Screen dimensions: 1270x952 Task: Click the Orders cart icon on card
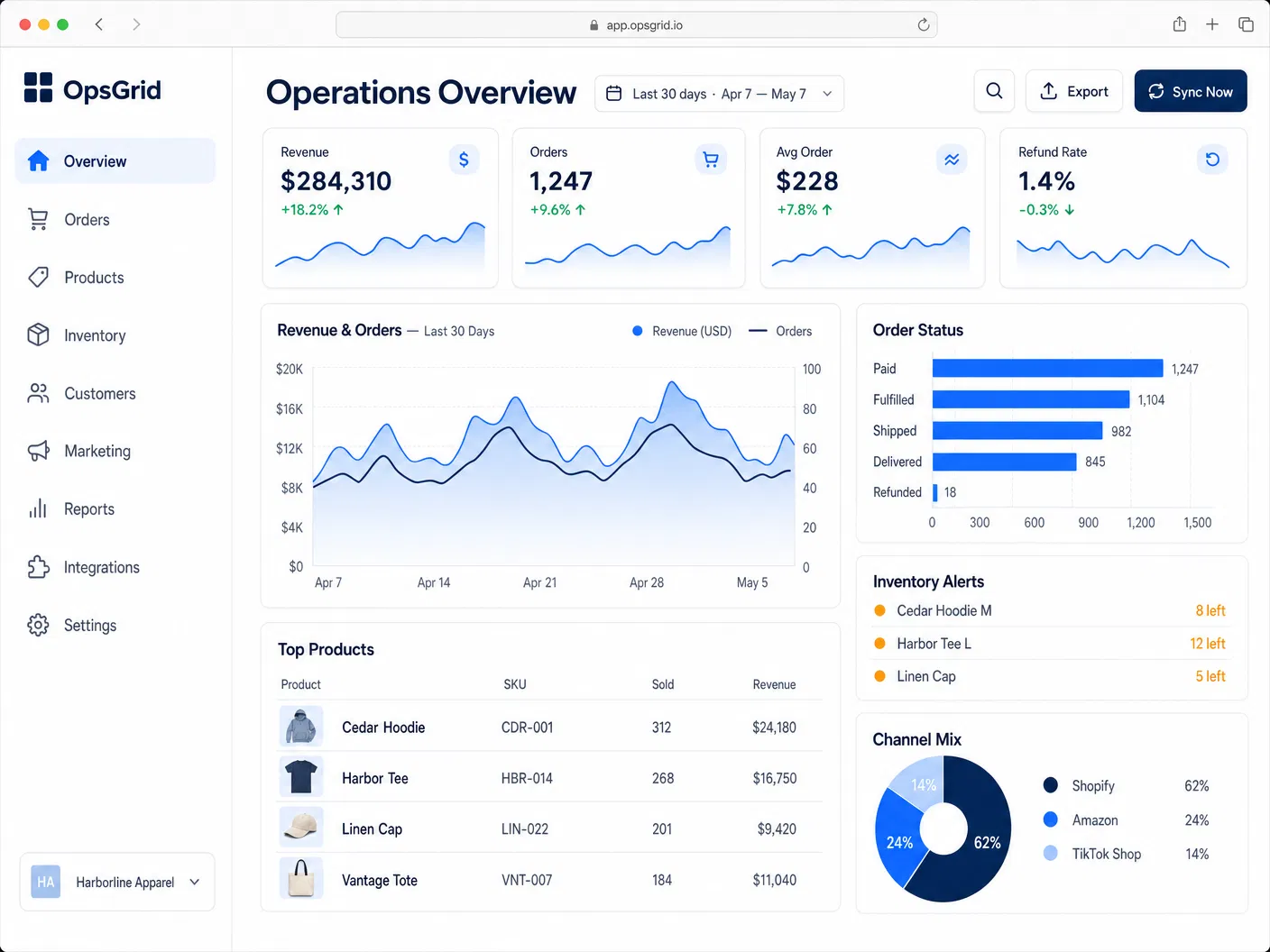click(x=711, y=160)
